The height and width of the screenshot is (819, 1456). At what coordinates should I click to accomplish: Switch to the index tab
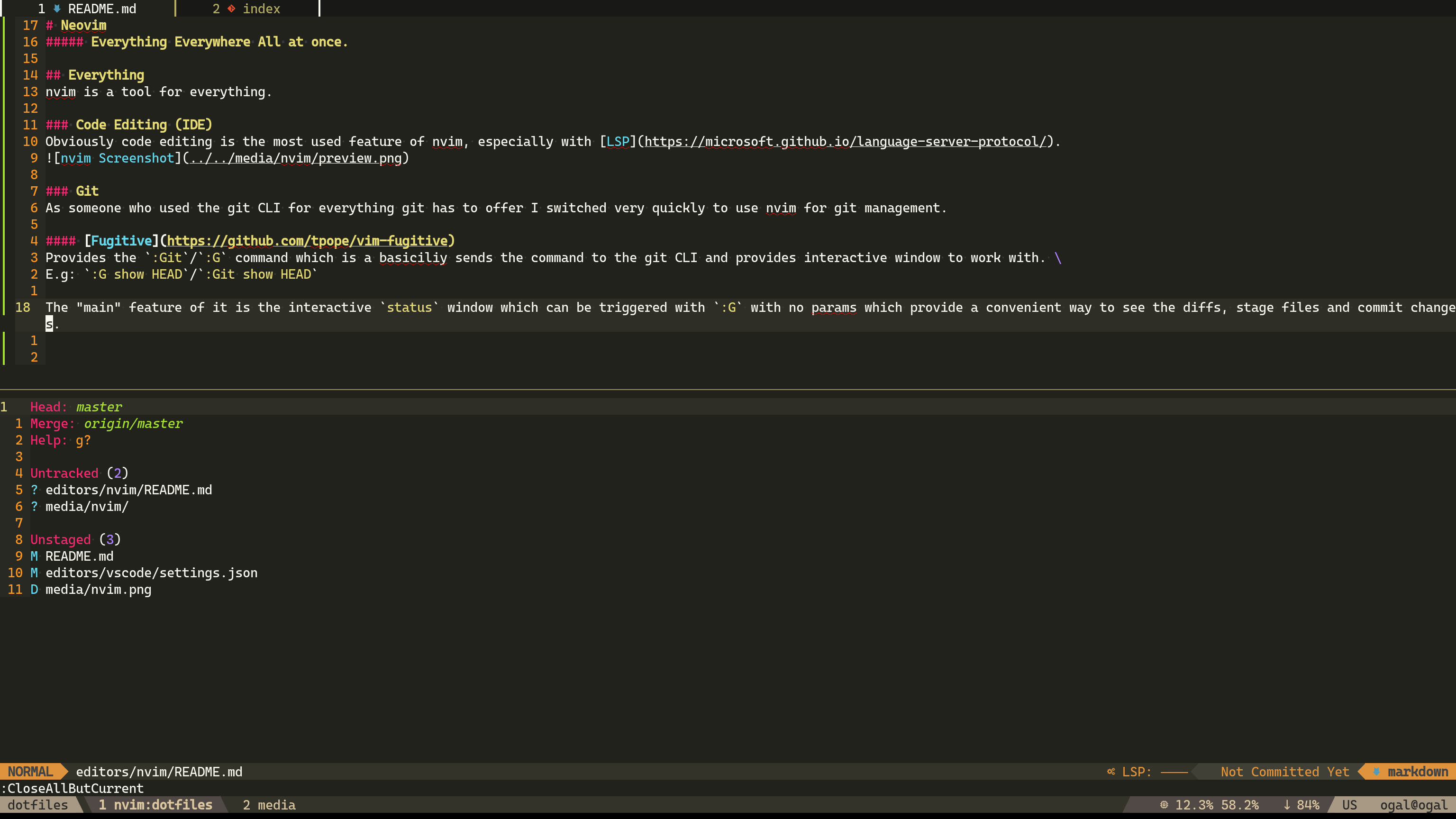coord(247,9)
